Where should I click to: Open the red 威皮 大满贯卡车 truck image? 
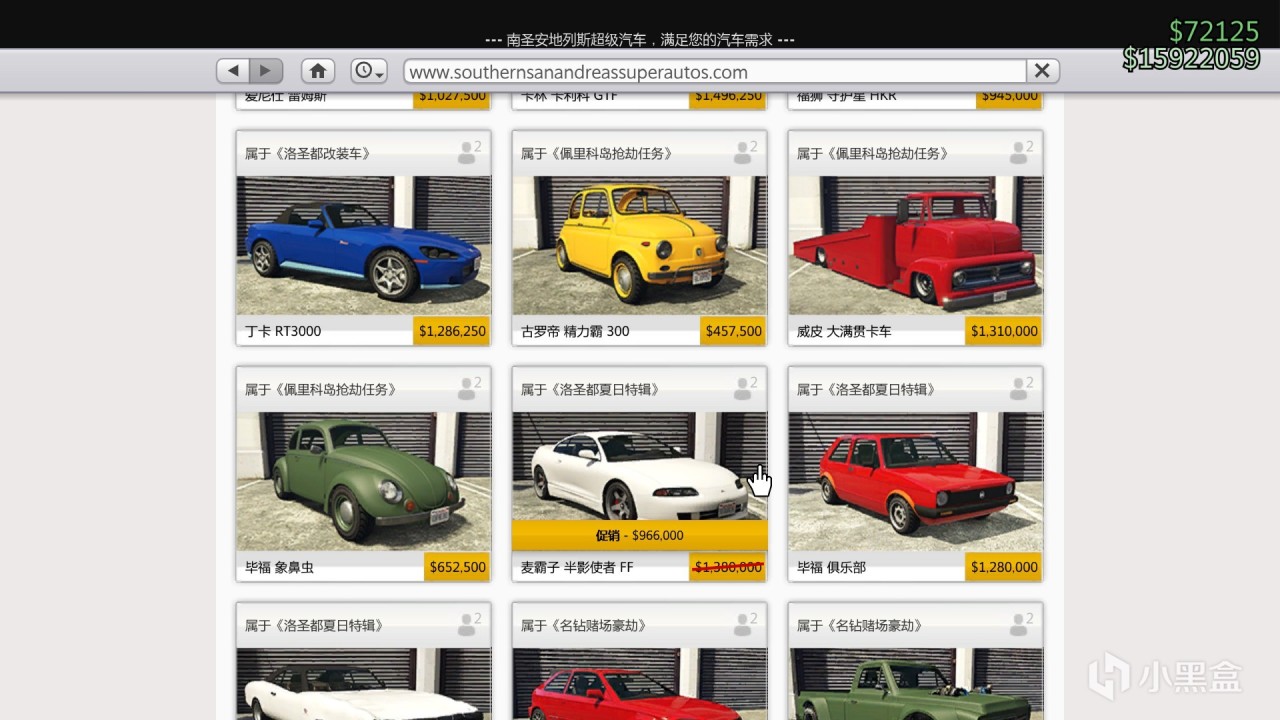916,246
